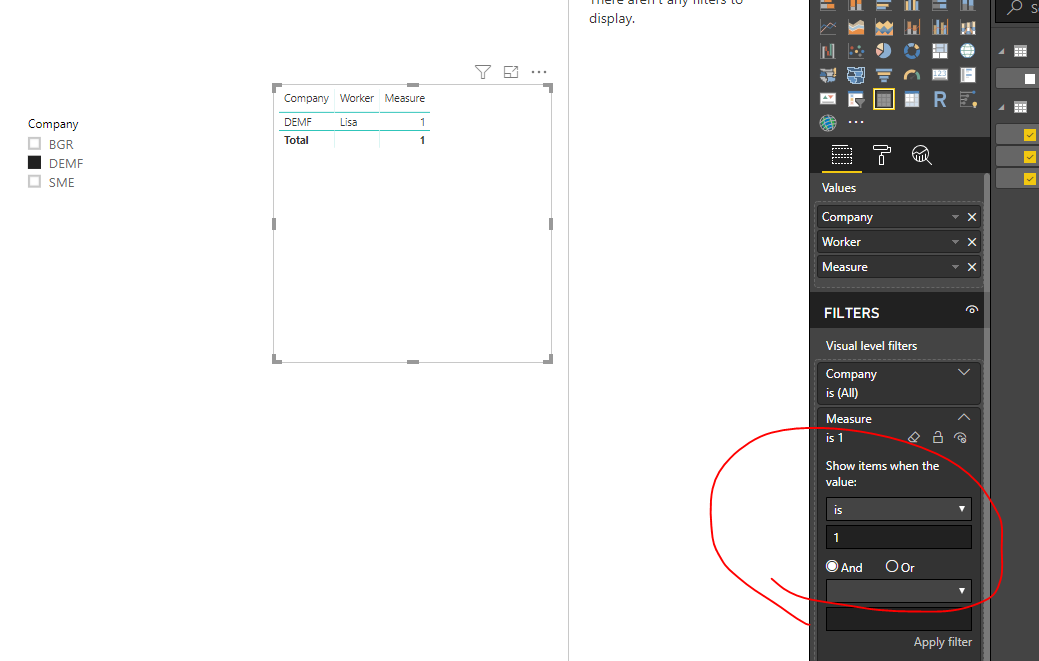The height and width of the screenshot is (661, 1039).
Task: Select the 'Lisa' cell in the table
Action: pyautogui.click(x=349, y=122)
